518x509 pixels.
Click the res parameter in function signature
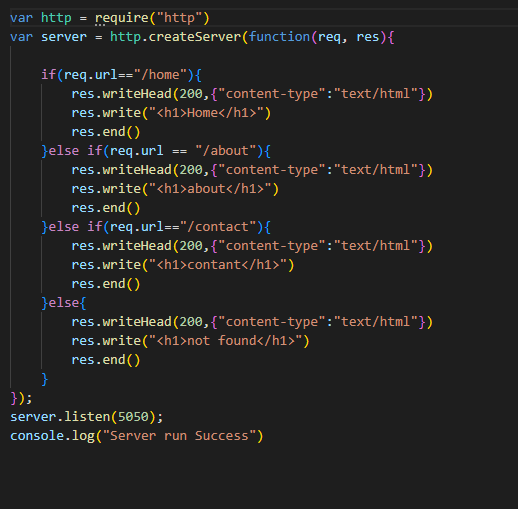point(368,37)
